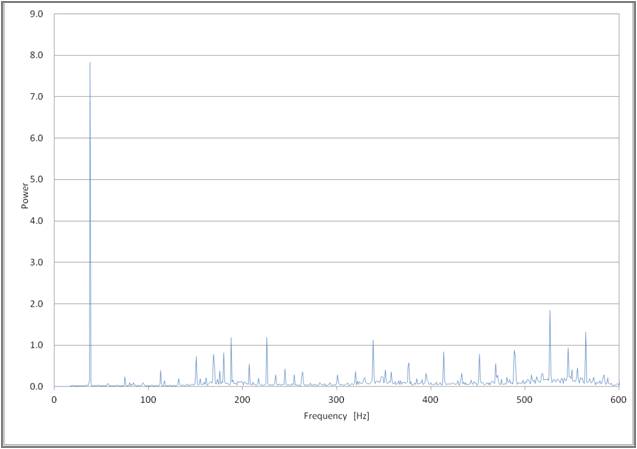Click the 400 label on the horizontal axis
The width and height of the screenshot is (637, 449).
pos(430,400)
